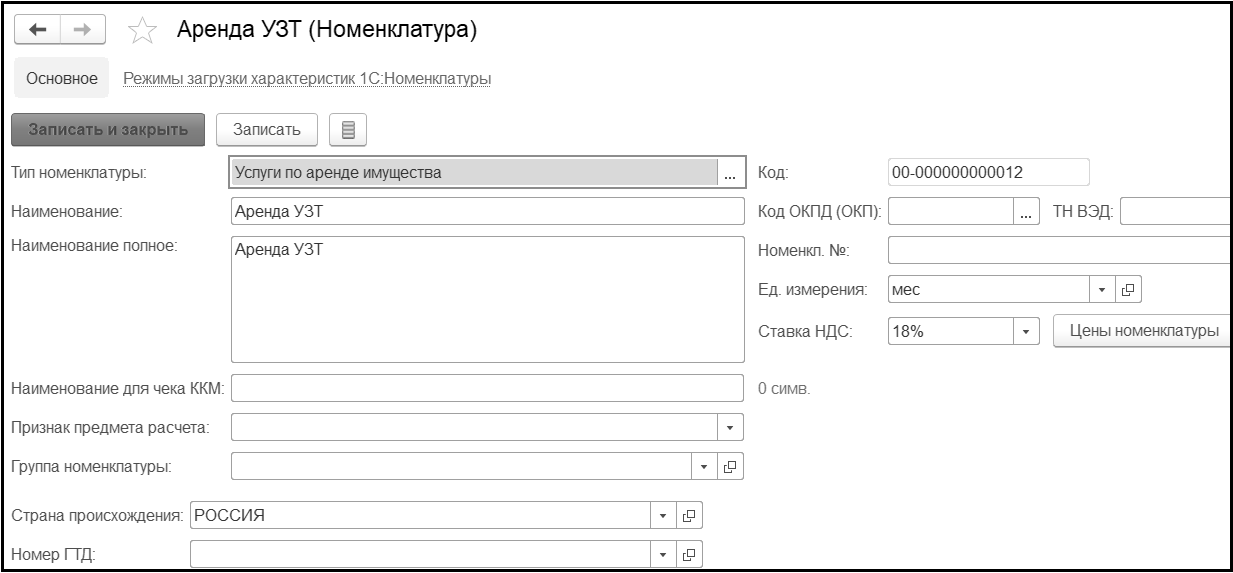Switch to the Основное tab
1233x573 pixels.
[x=61, y=78]
